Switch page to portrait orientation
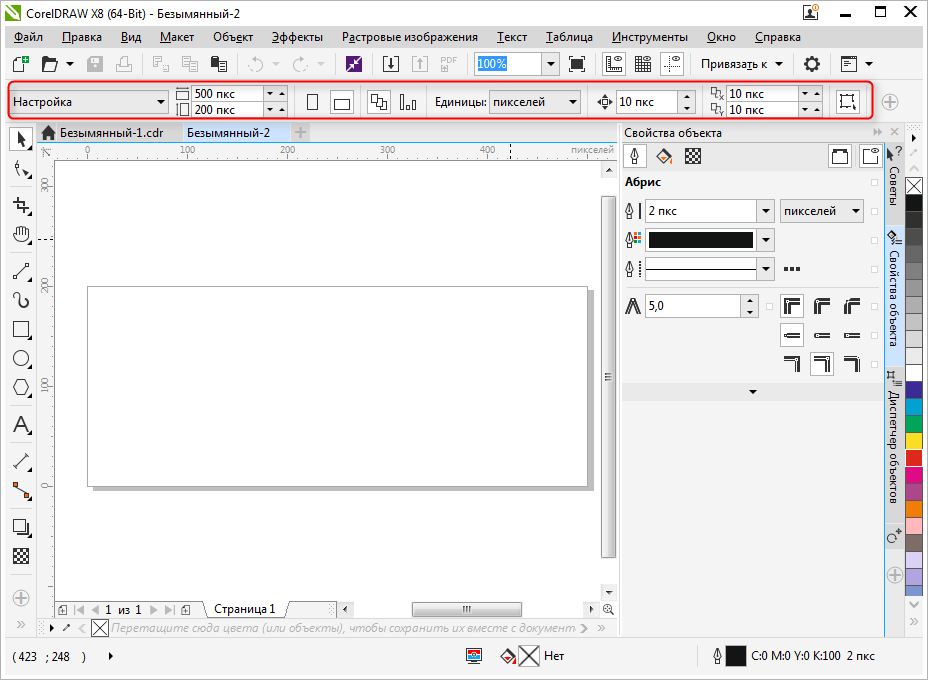Viewport: 928px width, 680px height. [312, 102]
